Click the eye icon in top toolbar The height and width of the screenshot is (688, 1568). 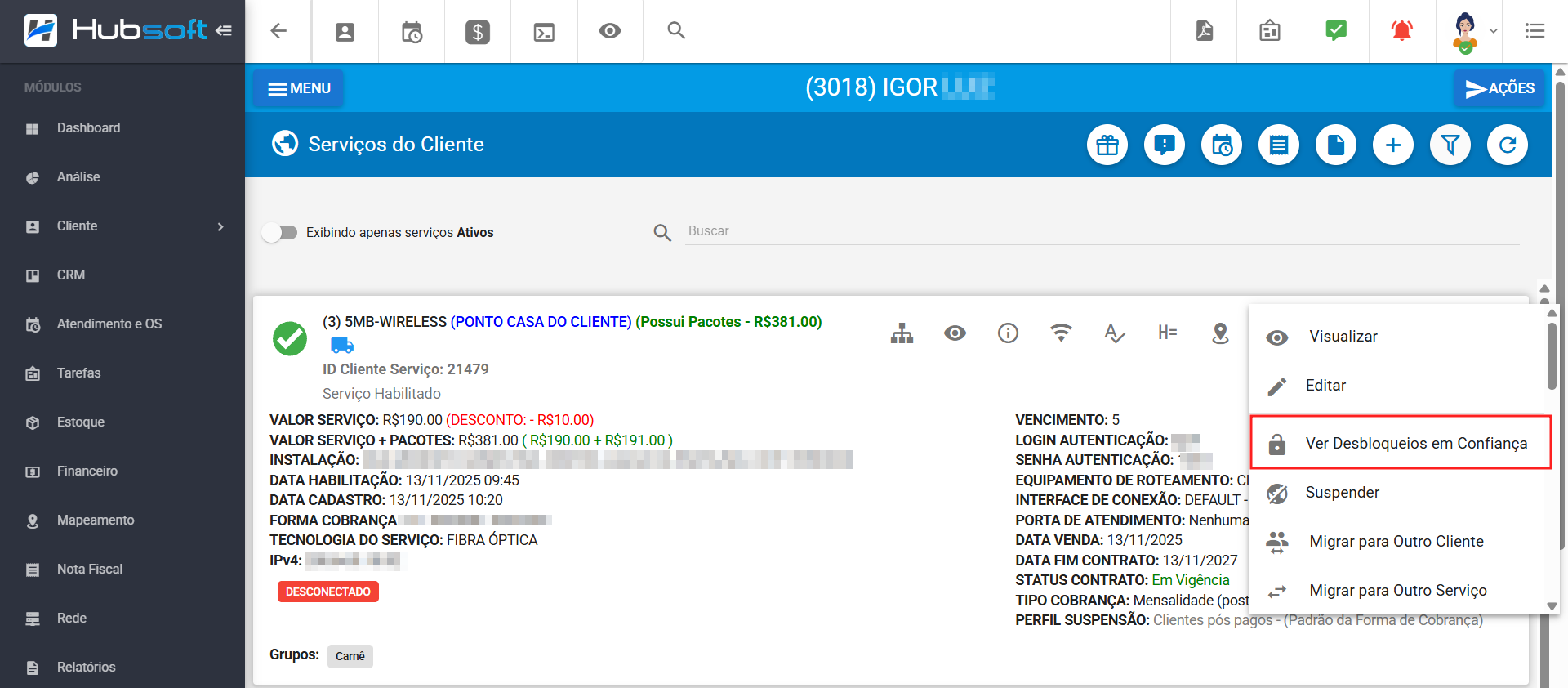pos(610,31)
